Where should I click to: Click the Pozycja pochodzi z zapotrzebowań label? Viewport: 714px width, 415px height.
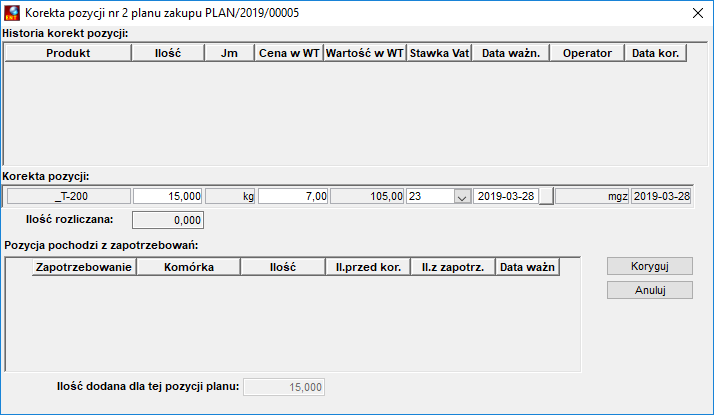101,245
